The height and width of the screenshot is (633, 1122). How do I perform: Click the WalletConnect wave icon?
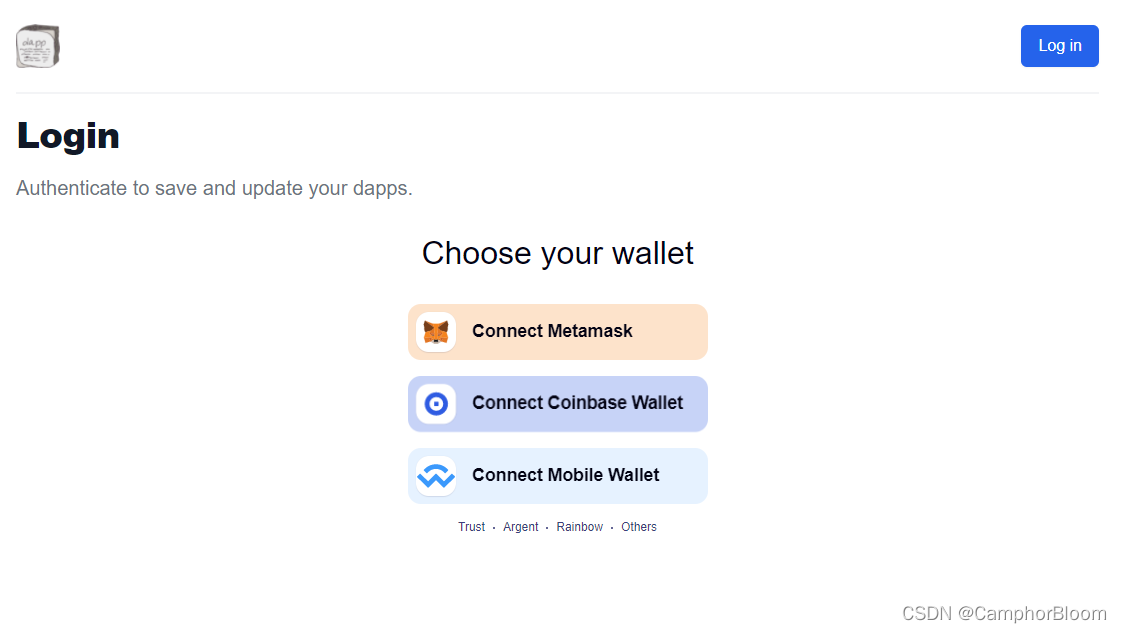tap(436, 476)
